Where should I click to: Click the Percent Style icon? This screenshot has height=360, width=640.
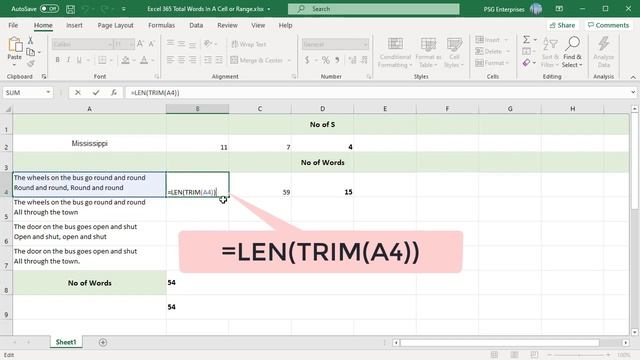[x=325, y=60]
